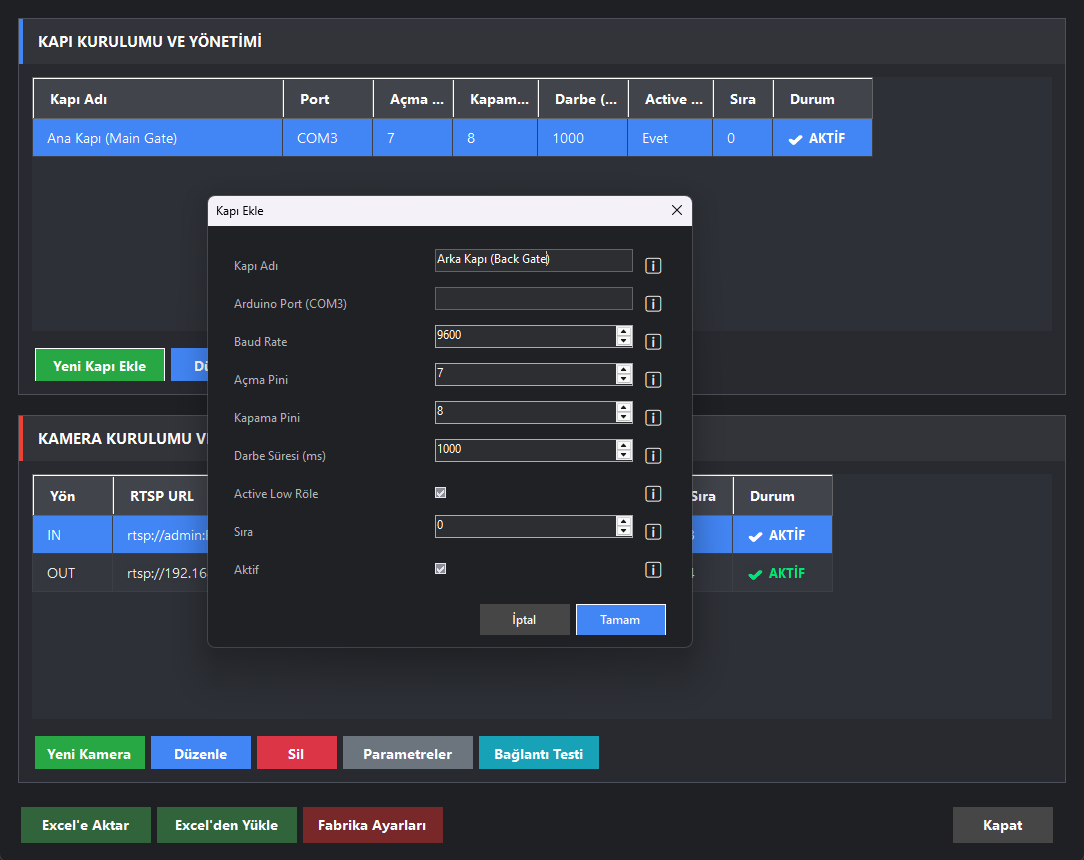
Task: Click the Arduino Port input field
Action: [533, 298]
